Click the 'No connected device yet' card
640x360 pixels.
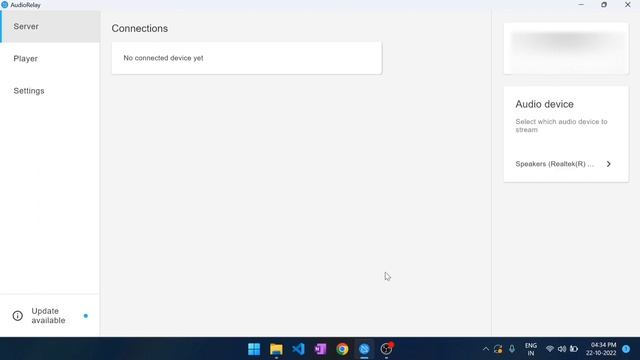pyautogui.click(x=247, y=58)
